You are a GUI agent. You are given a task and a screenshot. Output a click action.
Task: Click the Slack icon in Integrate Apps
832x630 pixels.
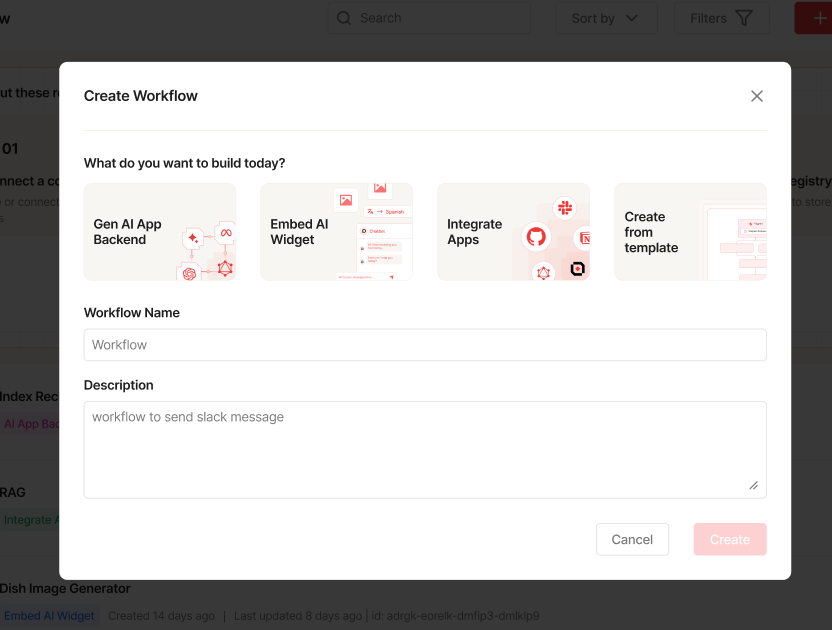pyautogui.click(x=564, y=207)
